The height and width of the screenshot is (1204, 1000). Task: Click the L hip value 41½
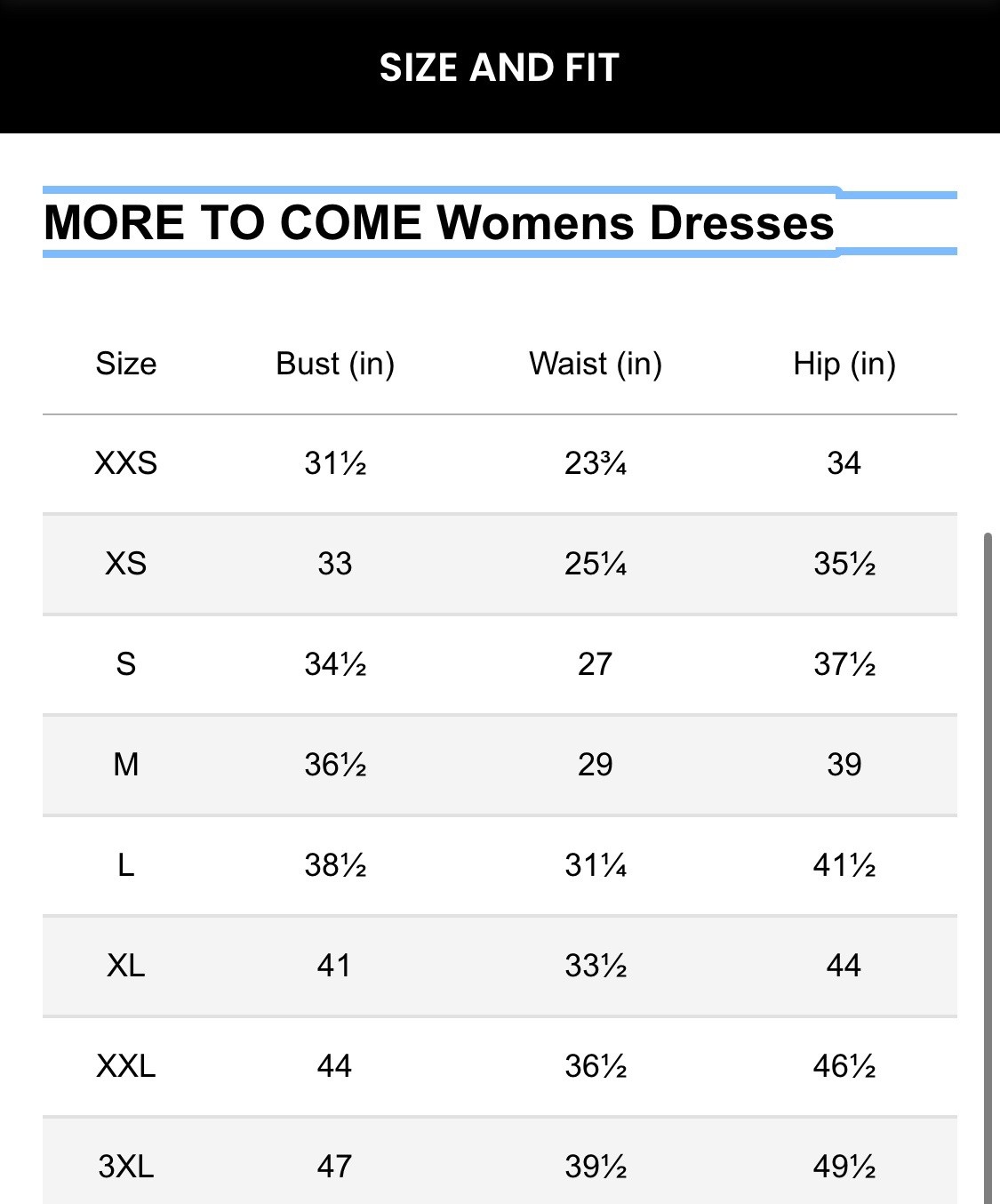coord(844,865)
